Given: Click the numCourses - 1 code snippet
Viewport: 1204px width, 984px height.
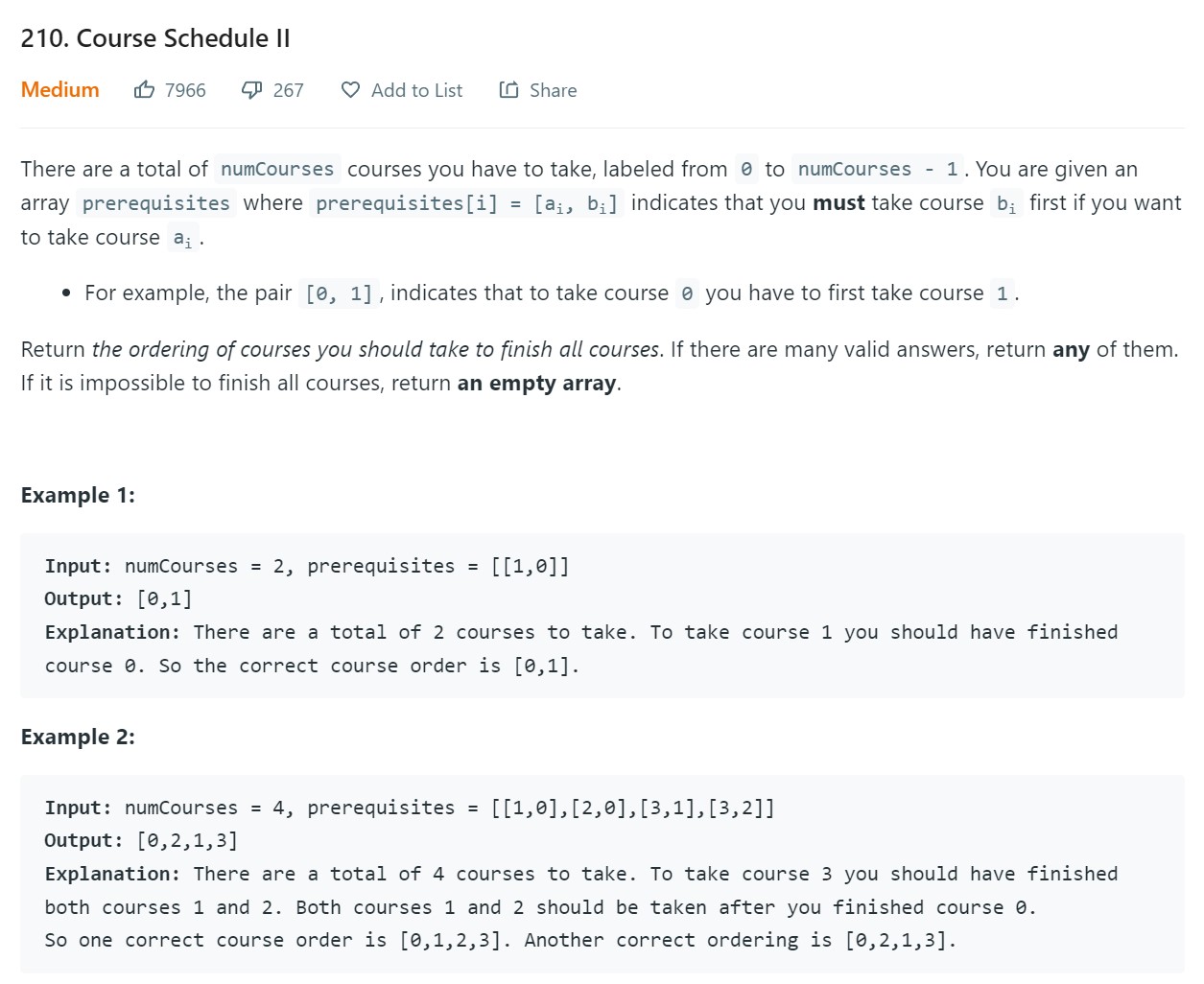Looking at the screenshot, I should pyautogui.click(x=877, y=170).
